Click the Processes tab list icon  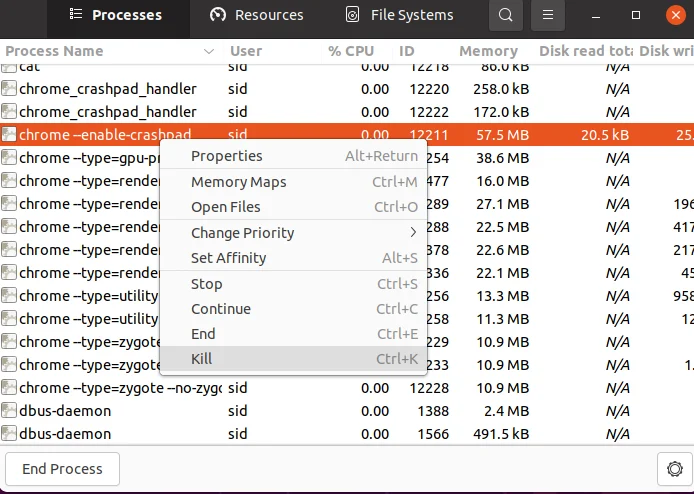[x=76, y=15]
